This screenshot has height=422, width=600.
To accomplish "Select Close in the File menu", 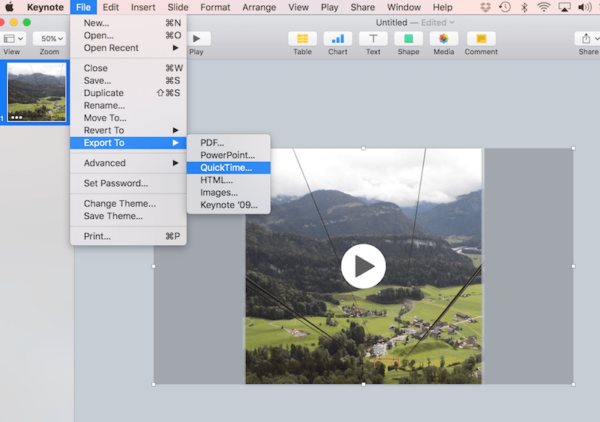I will (128, 68).
